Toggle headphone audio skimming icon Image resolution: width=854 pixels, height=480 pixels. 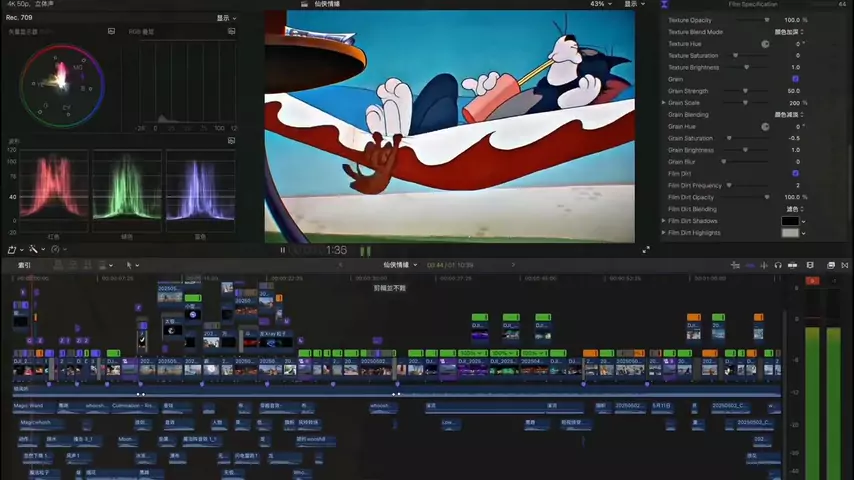point(778,265)
